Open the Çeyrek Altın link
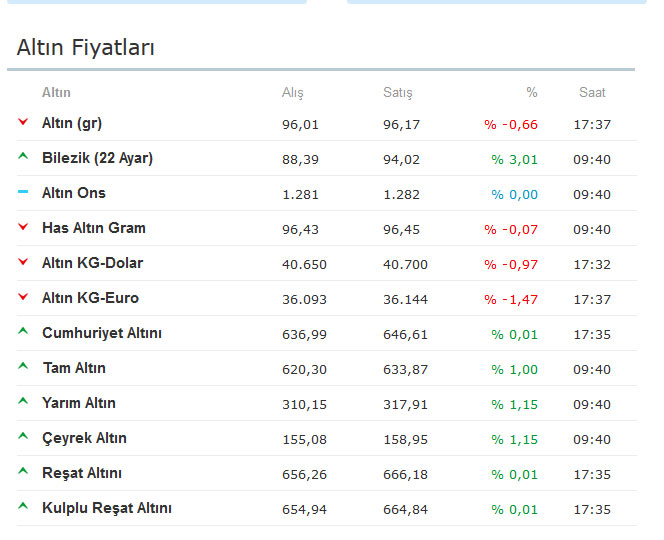 (x=84, y=438)
